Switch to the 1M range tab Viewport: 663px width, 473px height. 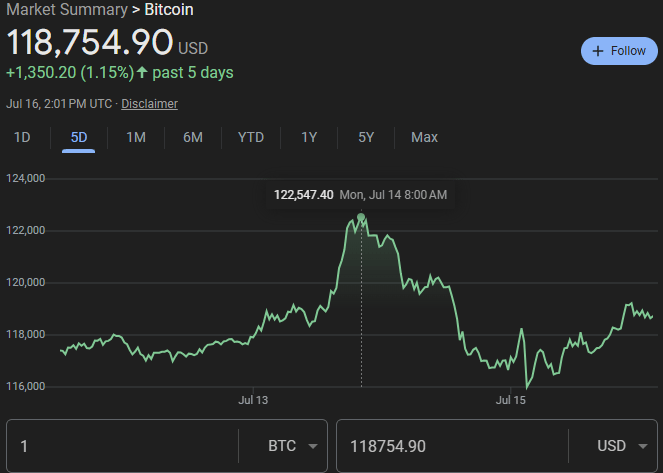pos(136,137)
